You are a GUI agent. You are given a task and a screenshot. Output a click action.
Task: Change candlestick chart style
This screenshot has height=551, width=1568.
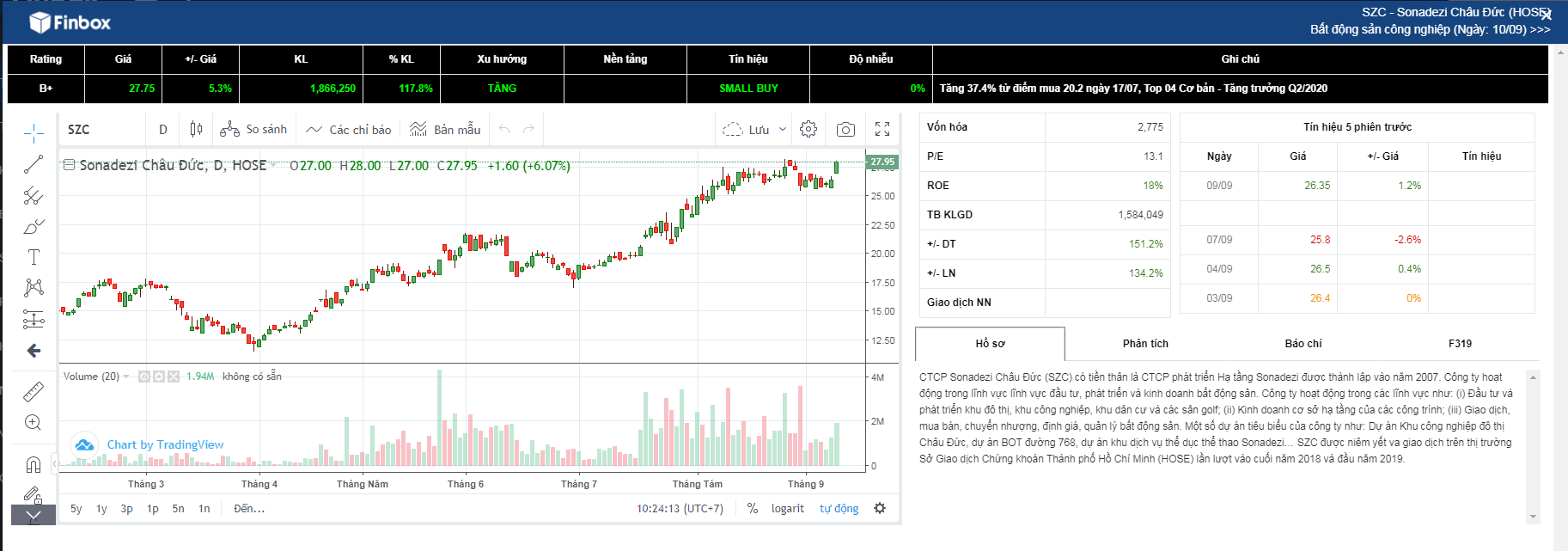[x=196, y=129]
